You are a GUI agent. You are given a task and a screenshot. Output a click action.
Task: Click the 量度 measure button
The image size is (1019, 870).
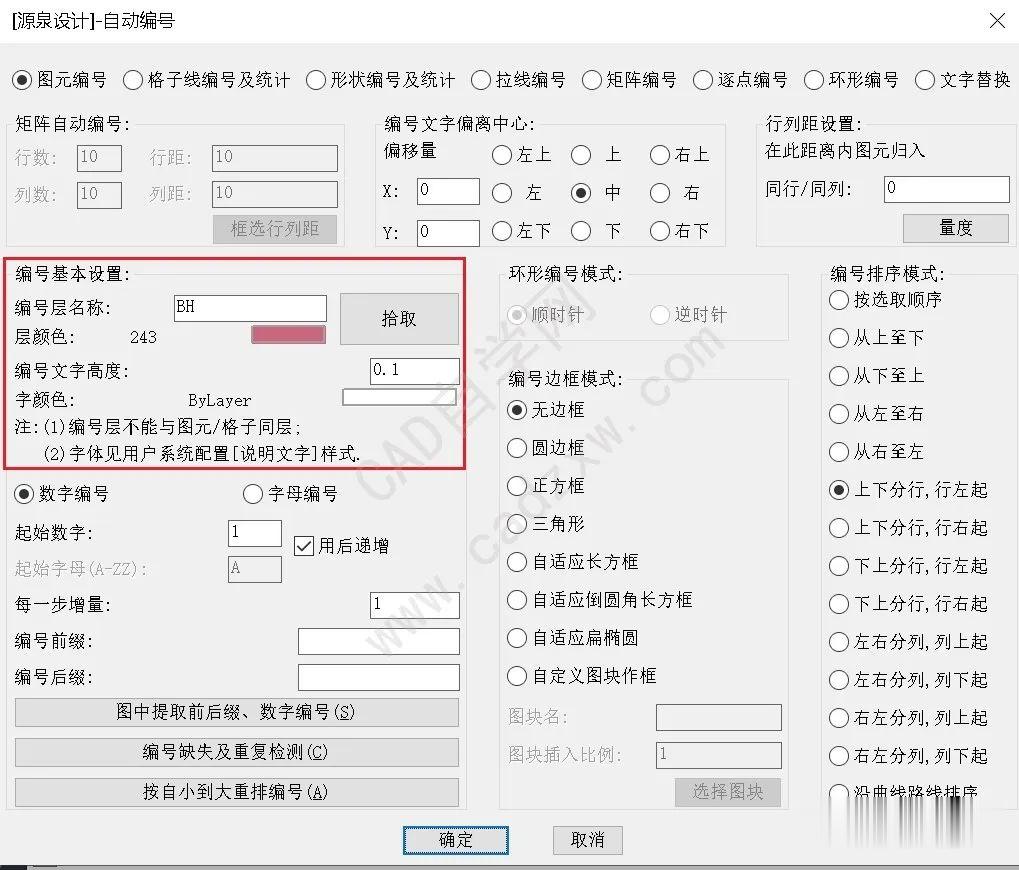pyautogui.click(x=955, y=228)
